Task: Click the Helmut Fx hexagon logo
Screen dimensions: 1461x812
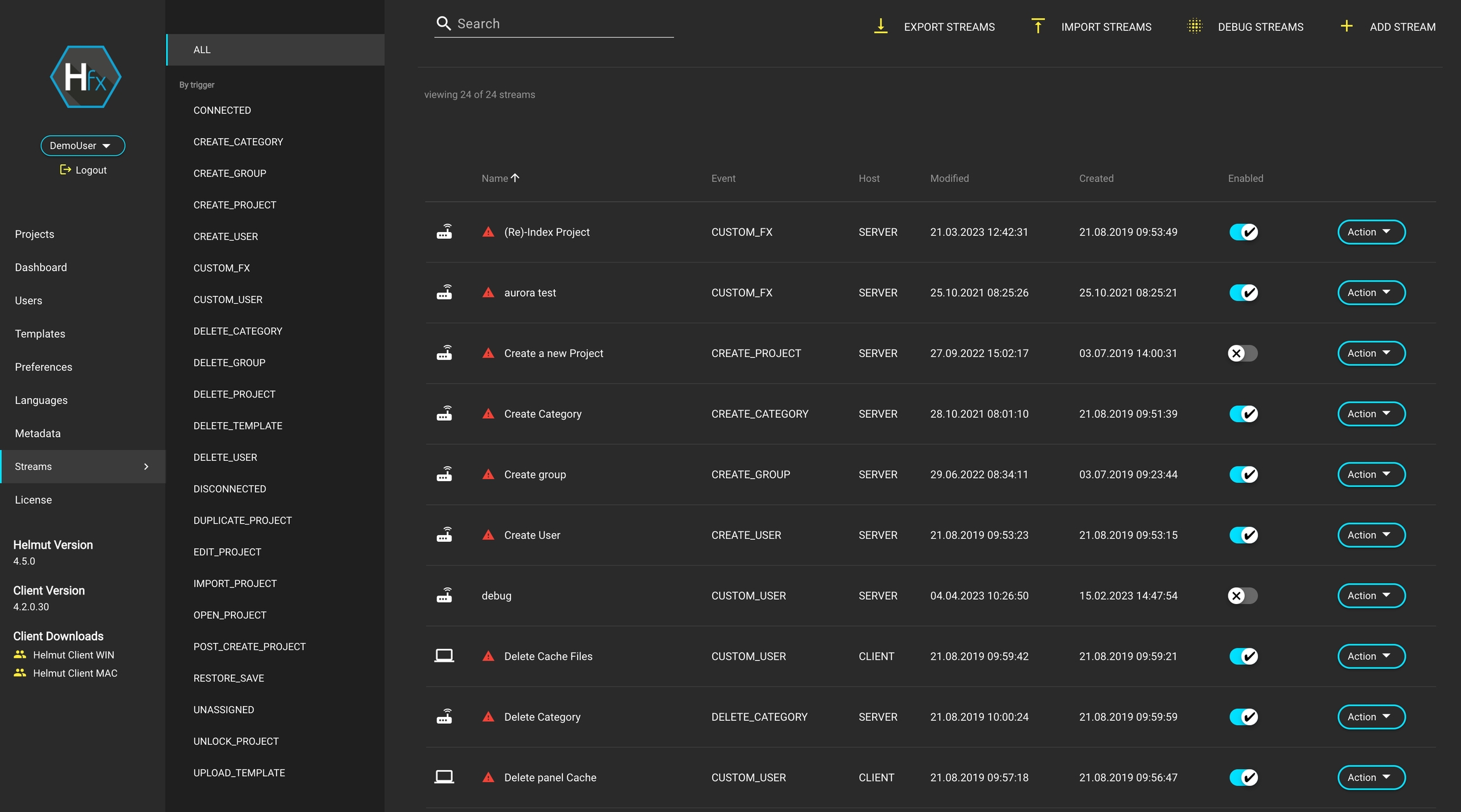Action: point(86,77)
